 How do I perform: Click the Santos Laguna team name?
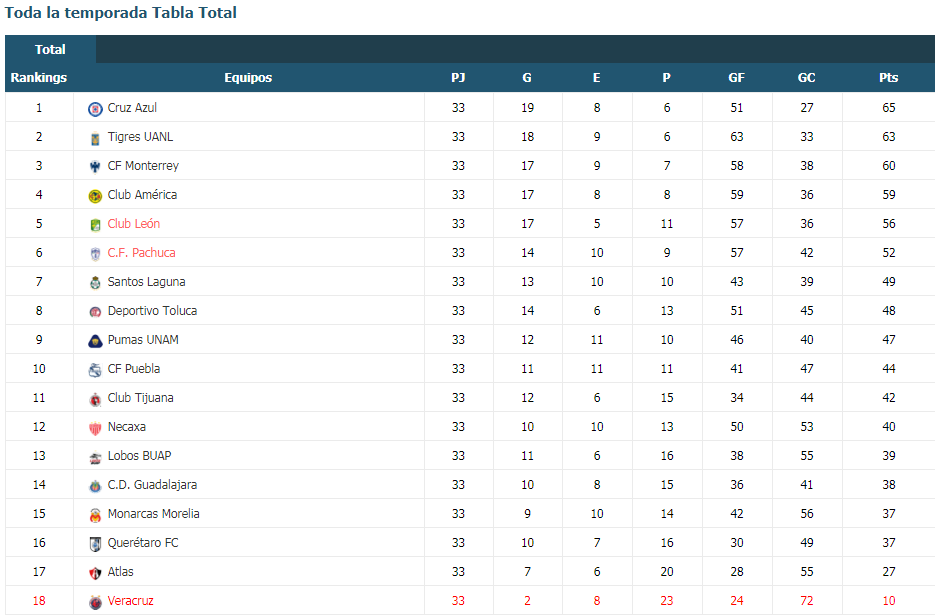[x=146, y=281]
